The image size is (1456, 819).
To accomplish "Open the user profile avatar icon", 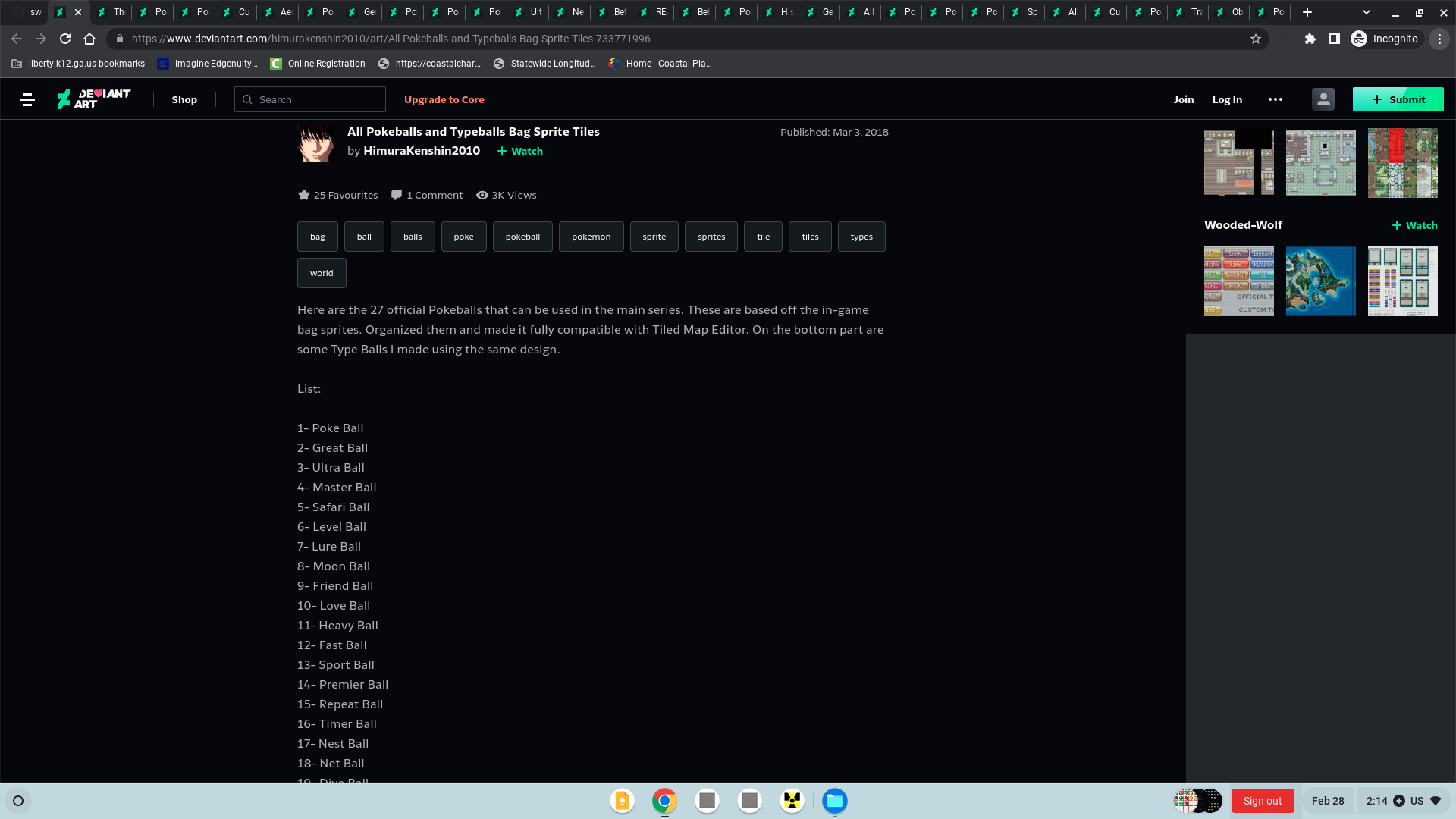I will point(1323,99).
